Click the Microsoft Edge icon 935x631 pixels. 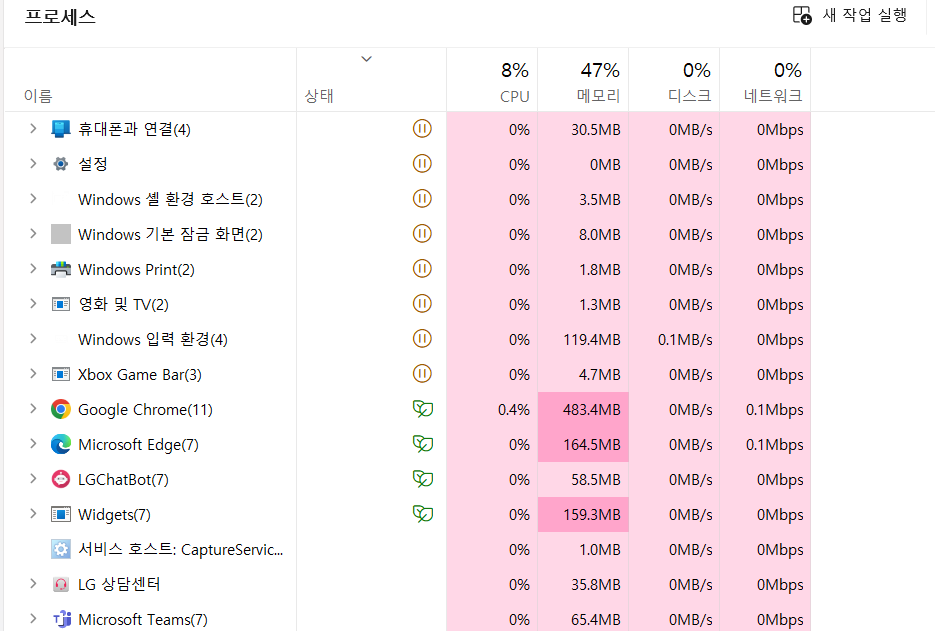tap(61, 444)
